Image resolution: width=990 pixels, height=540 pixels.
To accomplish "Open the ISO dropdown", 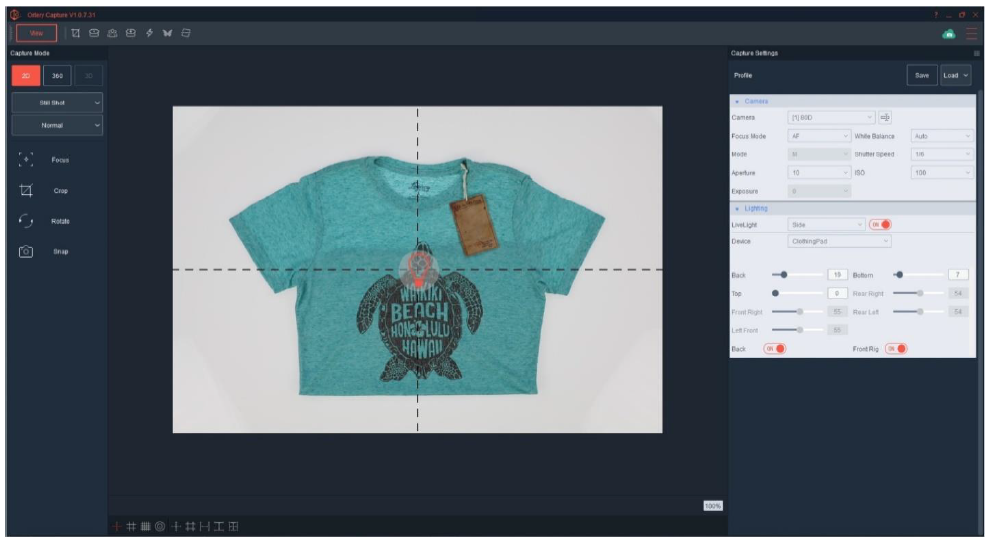I will tap(941, 172).
